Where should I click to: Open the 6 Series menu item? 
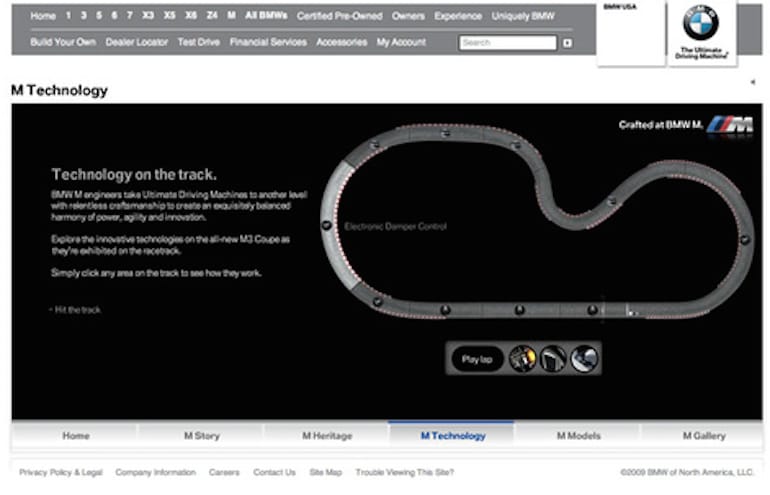coord(114,16)
